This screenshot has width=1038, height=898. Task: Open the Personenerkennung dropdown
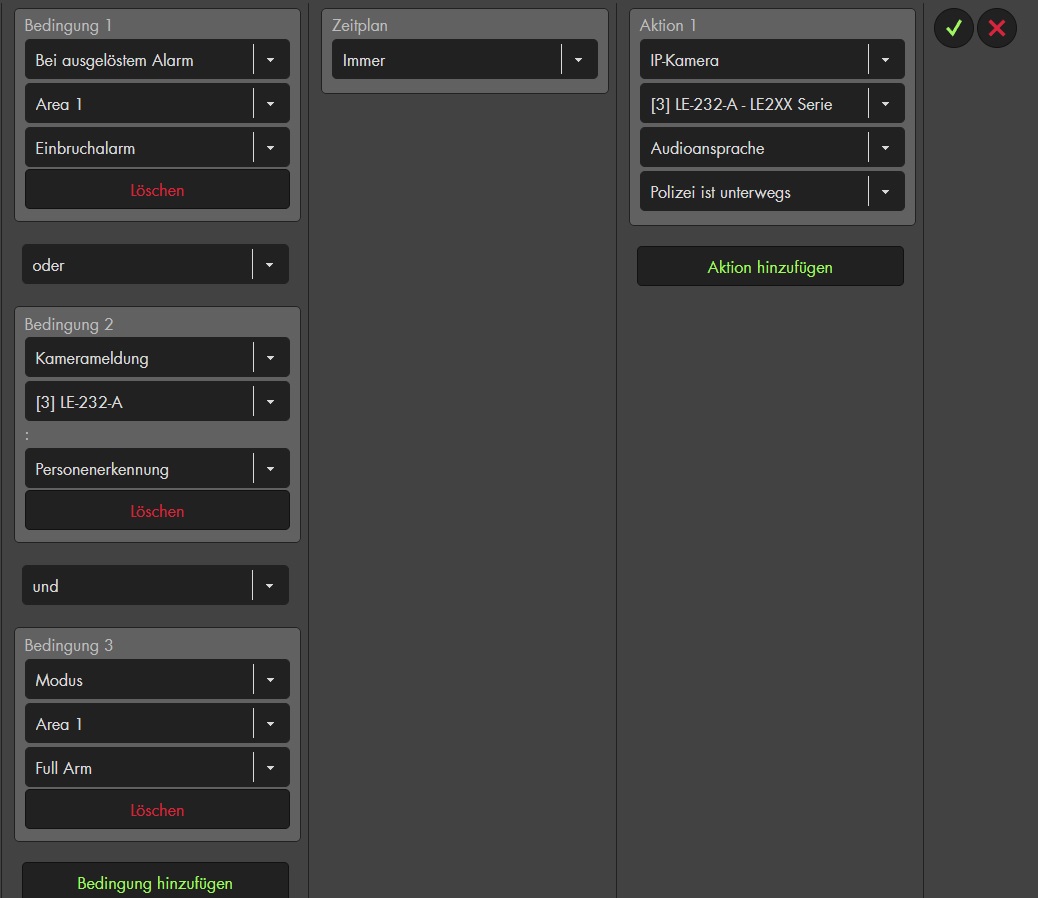157,469
